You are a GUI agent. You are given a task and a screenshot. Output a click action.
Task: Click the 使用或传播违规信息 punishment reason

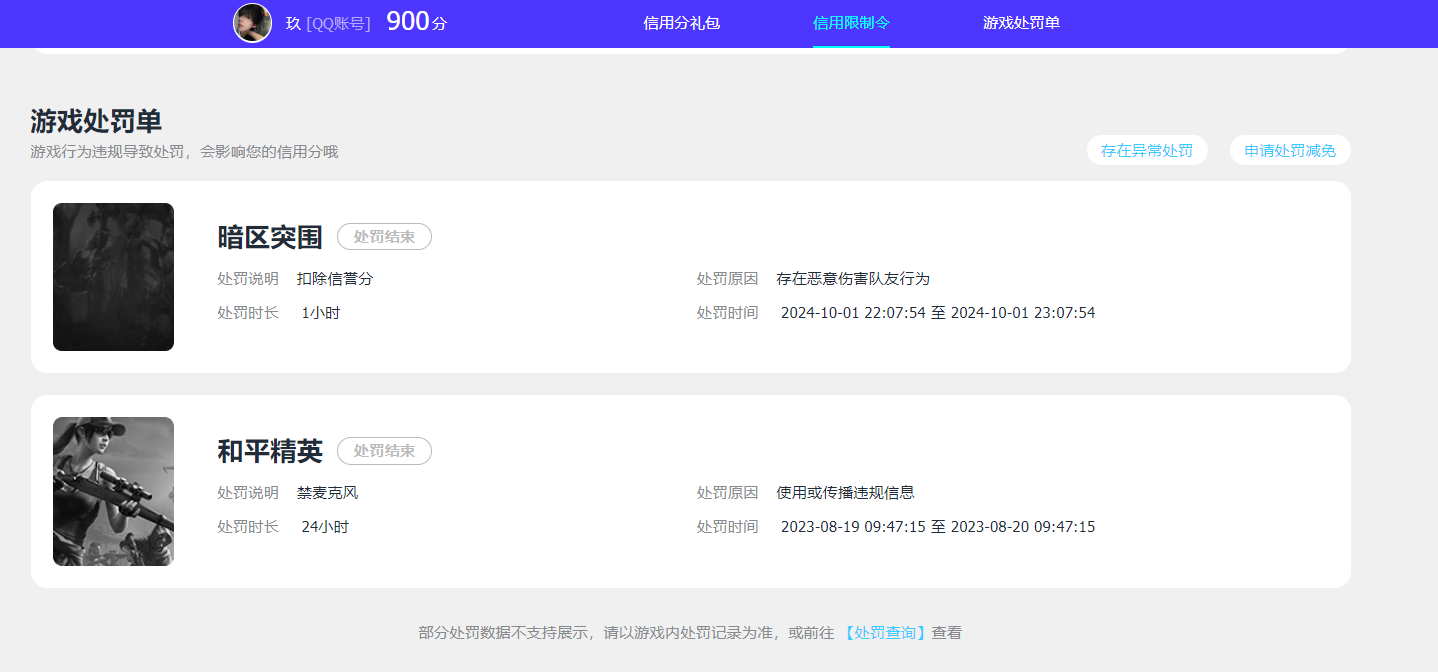click(845, 493)
